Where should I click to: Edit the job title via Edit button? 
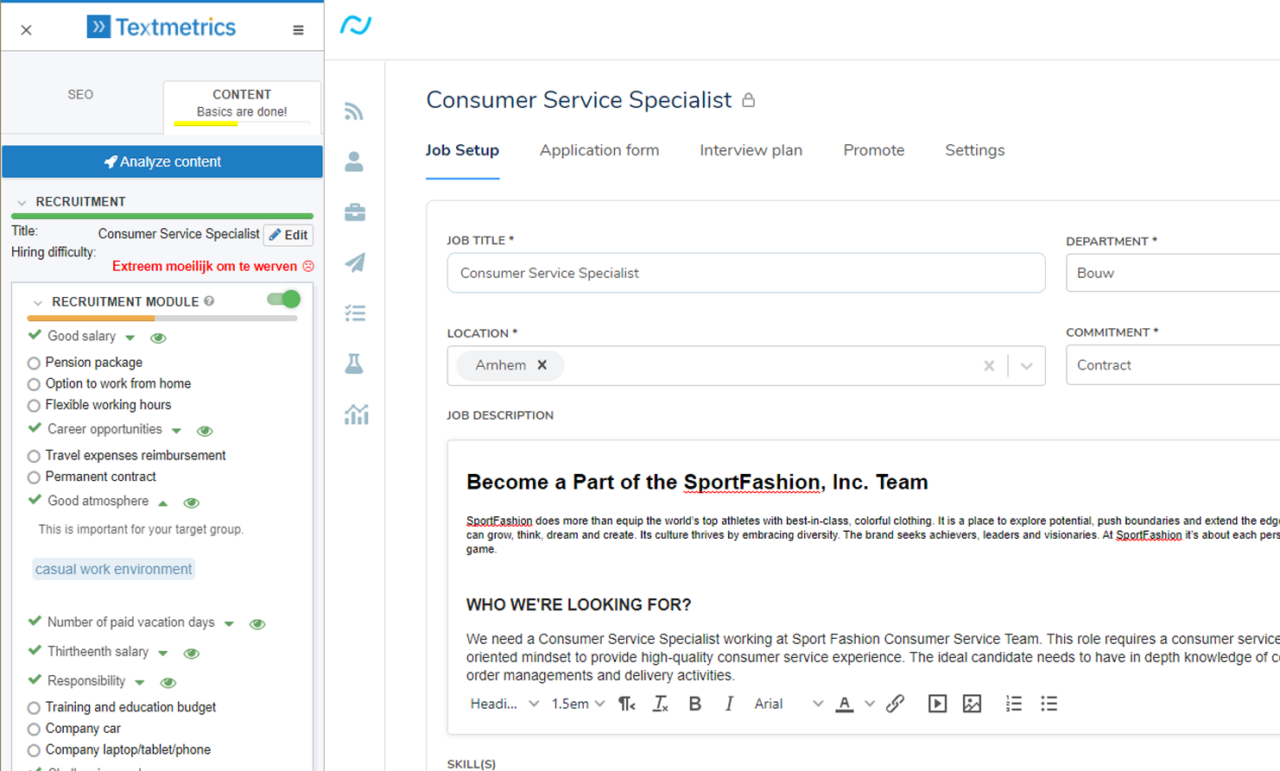[288, 234]
